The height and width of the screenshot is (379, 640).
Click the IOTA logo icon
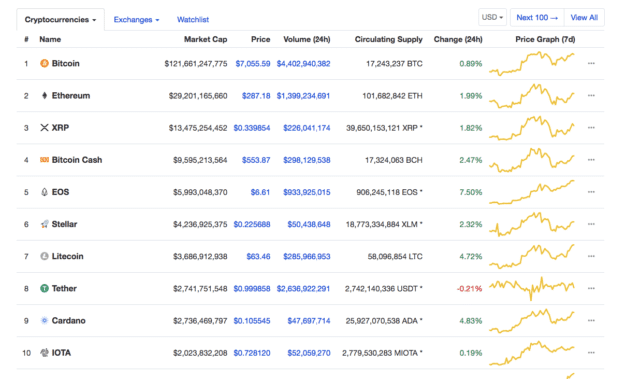pos(44,352)
